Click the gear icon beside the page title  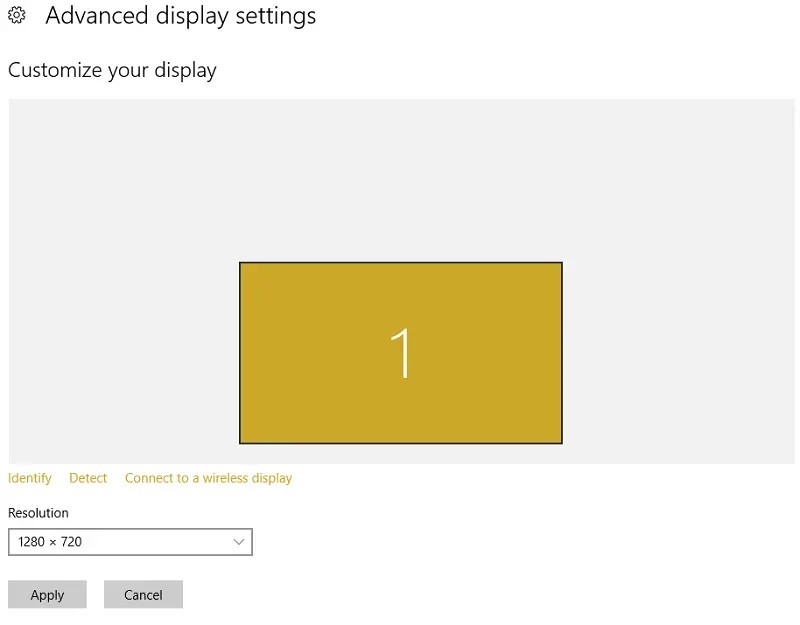point(16,16)
